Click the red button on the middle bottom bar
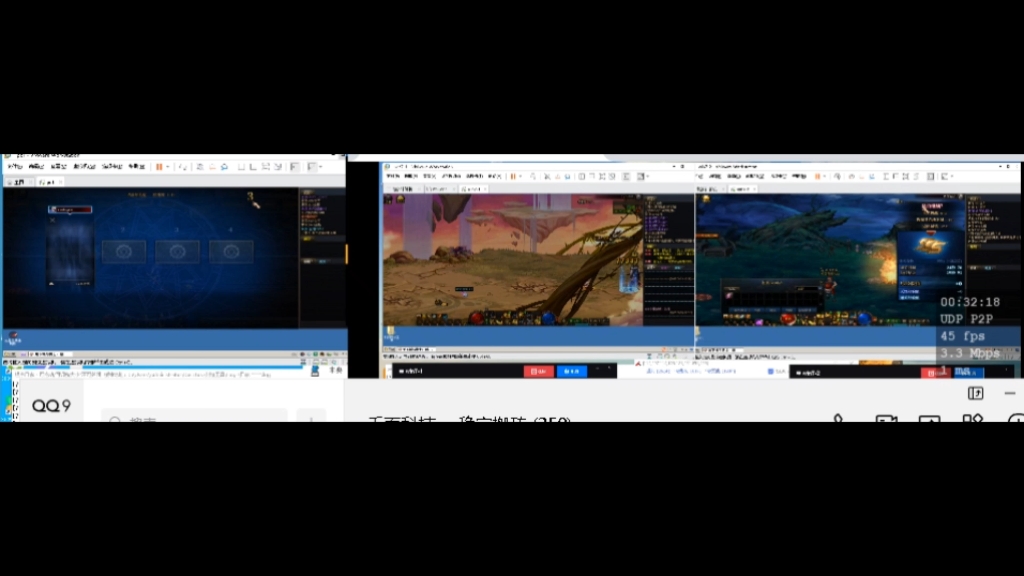 pyautogui.click(x=539, y=371)
